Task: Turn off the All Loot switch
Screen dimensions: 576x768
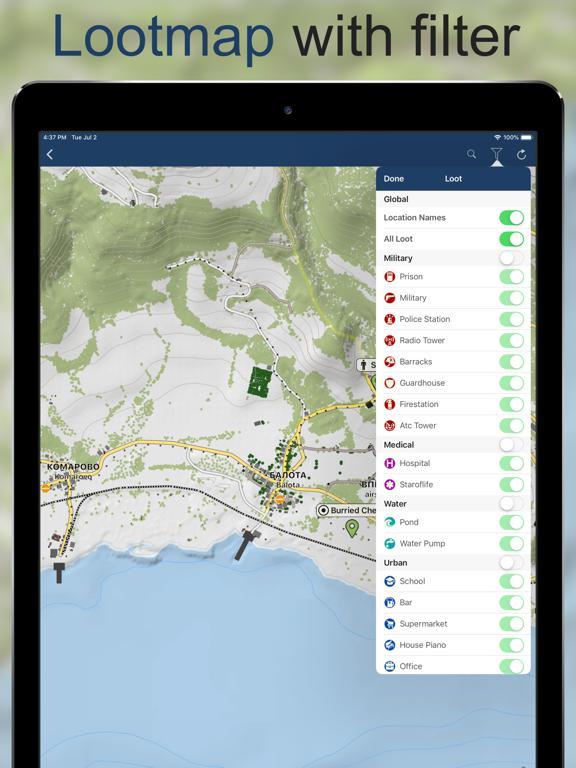Action: pos(511,239)
